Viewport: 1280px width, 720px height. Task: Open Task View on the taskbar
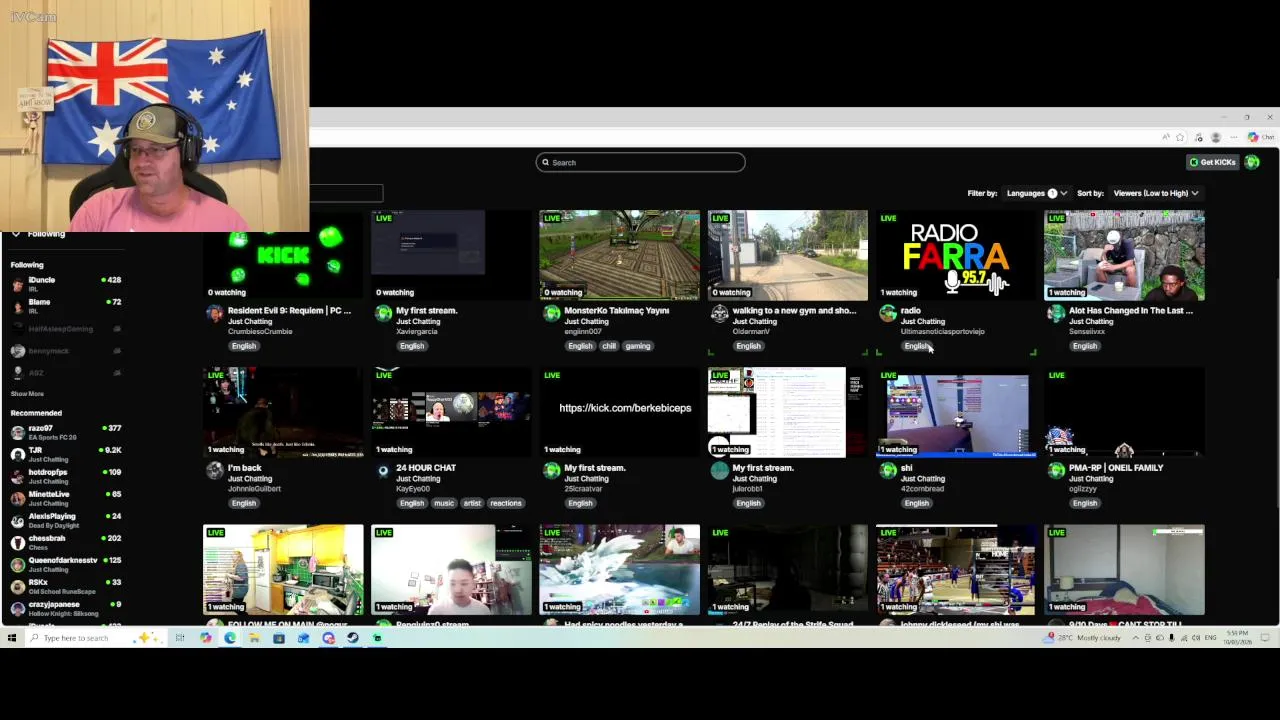point(180,638)
